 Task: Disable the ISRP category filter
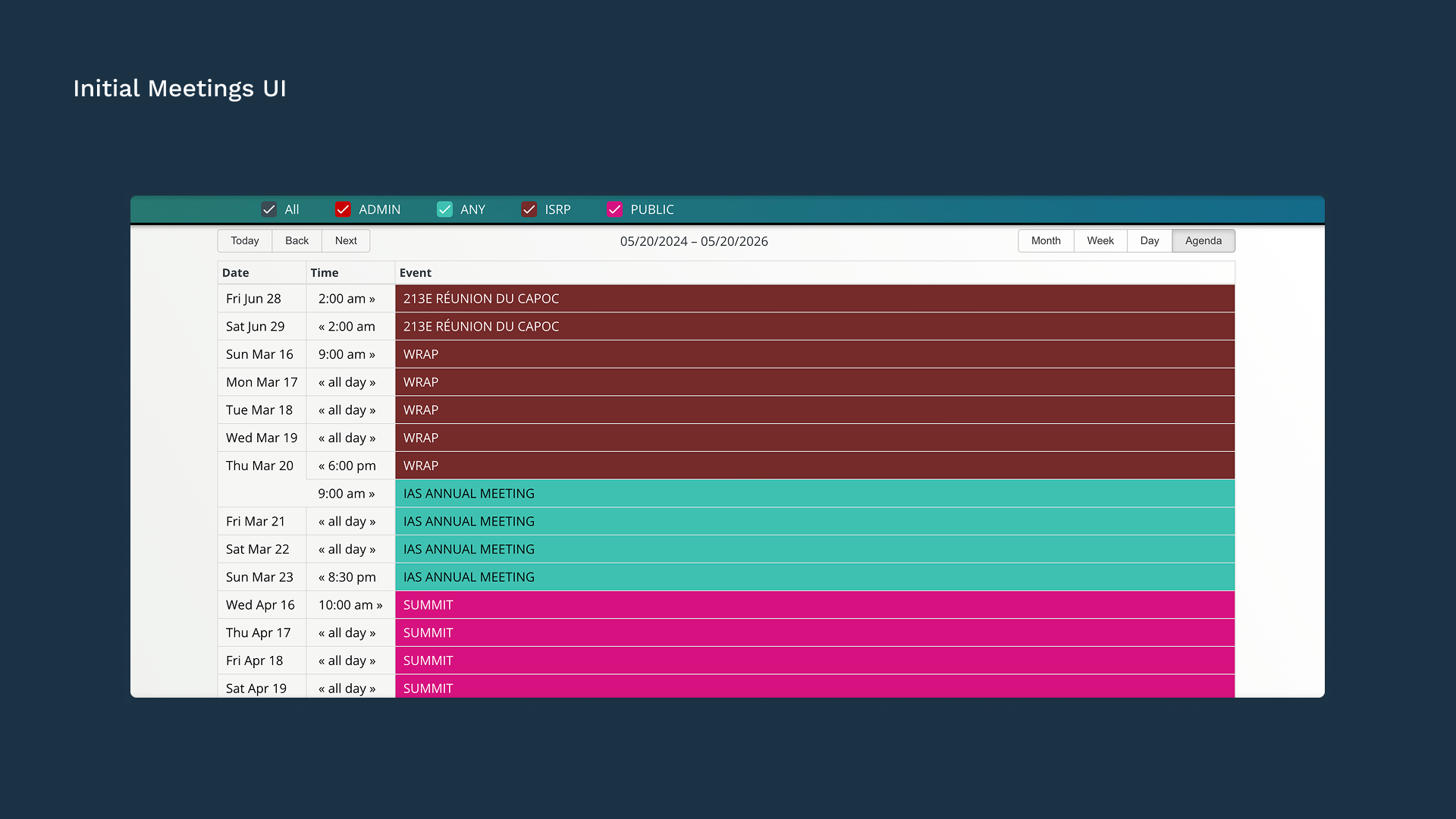tap(529, 209)
